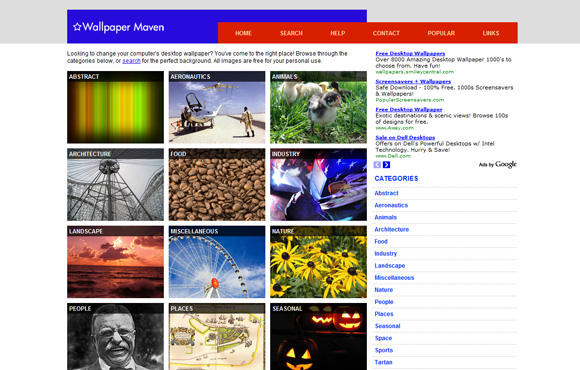Open the Aeronautics wallpaper thumbnail
Viewport: 580px width, 370px height.
pyautogui.click(x=217, y=107)
